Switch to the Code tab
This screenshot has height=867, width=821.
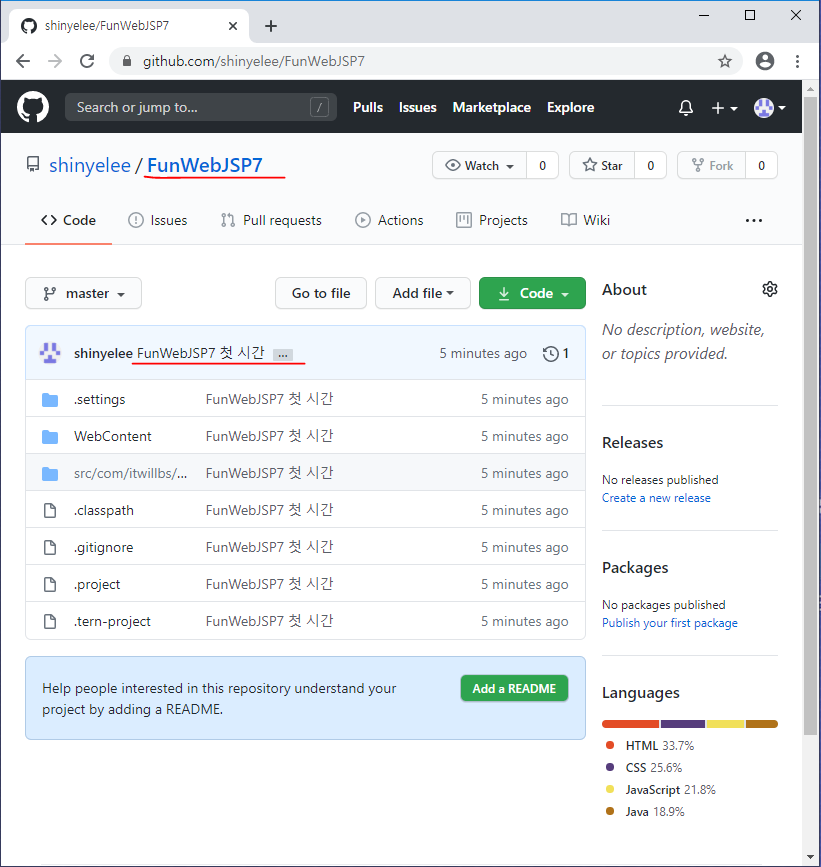click(x=69, y=220)
